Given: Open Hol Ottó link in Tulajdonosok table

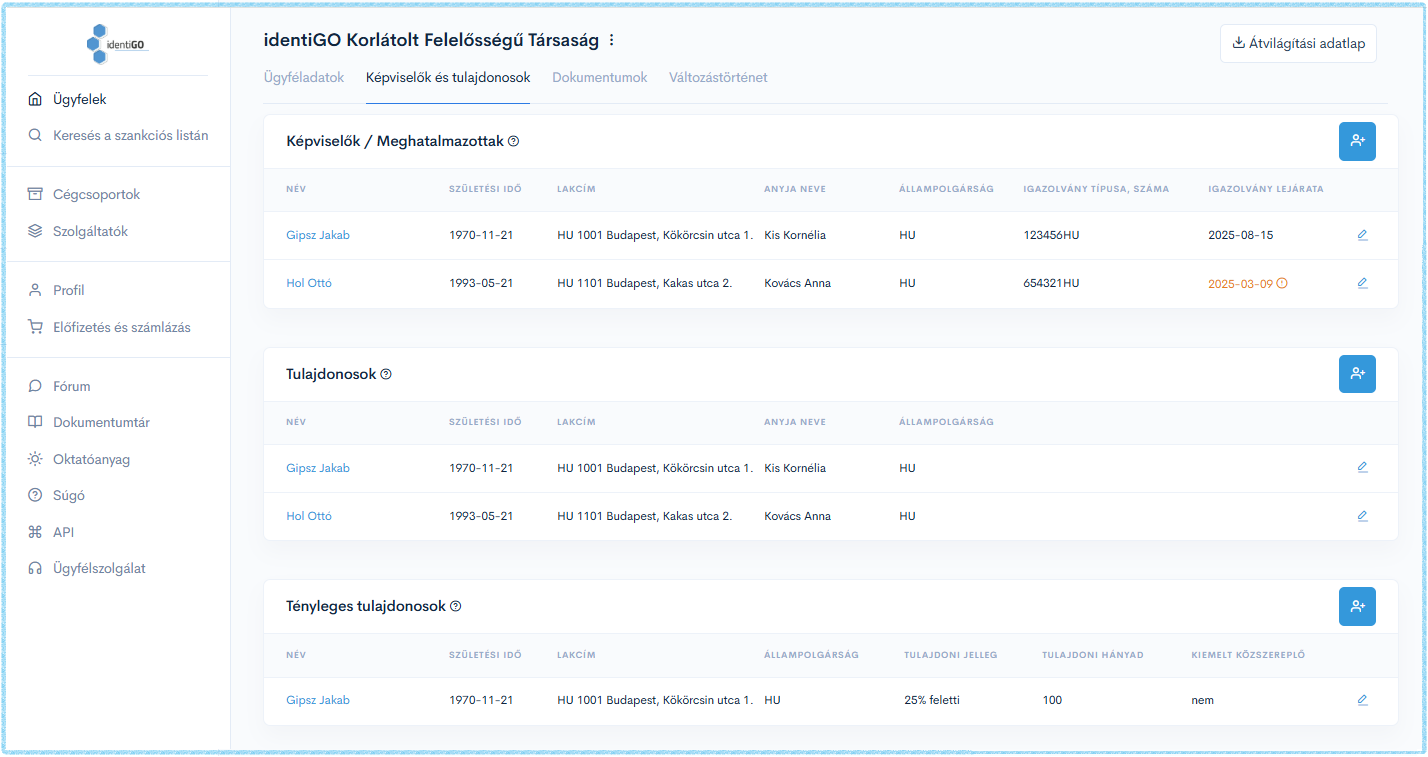Looking at the screenshot, I should point(309,516).
